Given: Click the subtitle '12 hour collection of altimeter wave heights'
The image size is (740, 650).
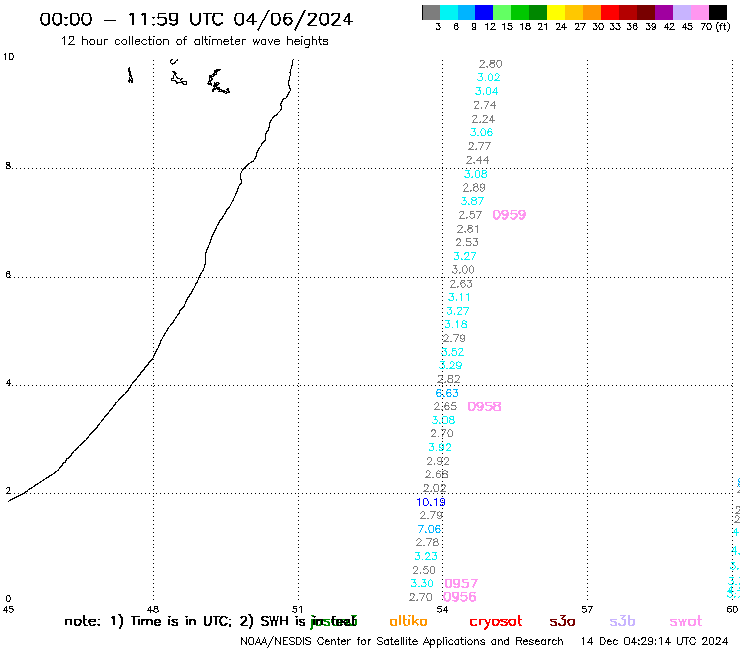Looking at the screenshot, I should [x=194, y=41].
